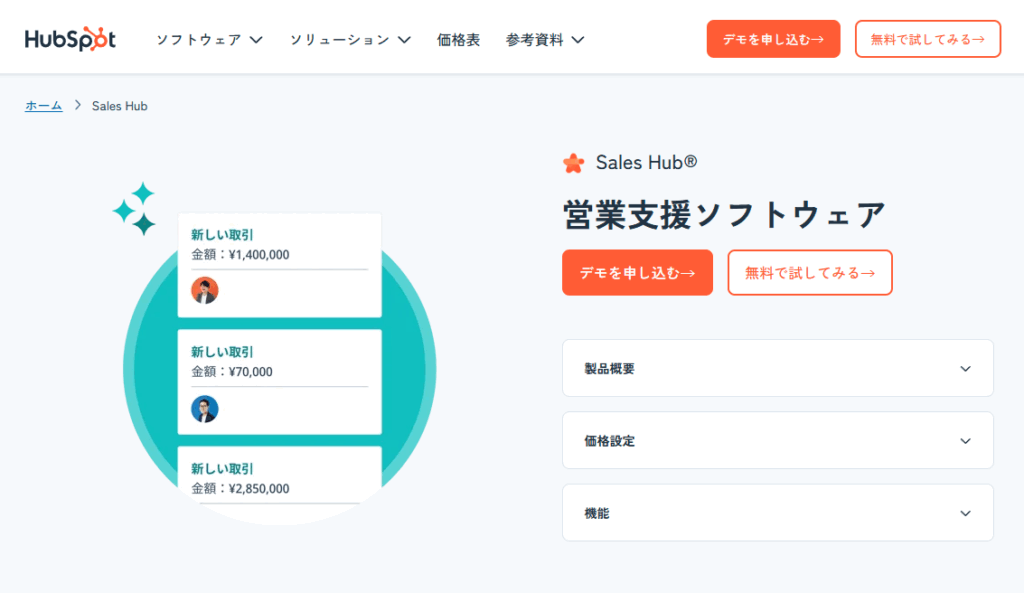This screenshot has width=1024, height=593.
Task: Click 無料で試してみる button below heading
Action: pyautogui.click(x=810, y=272)
